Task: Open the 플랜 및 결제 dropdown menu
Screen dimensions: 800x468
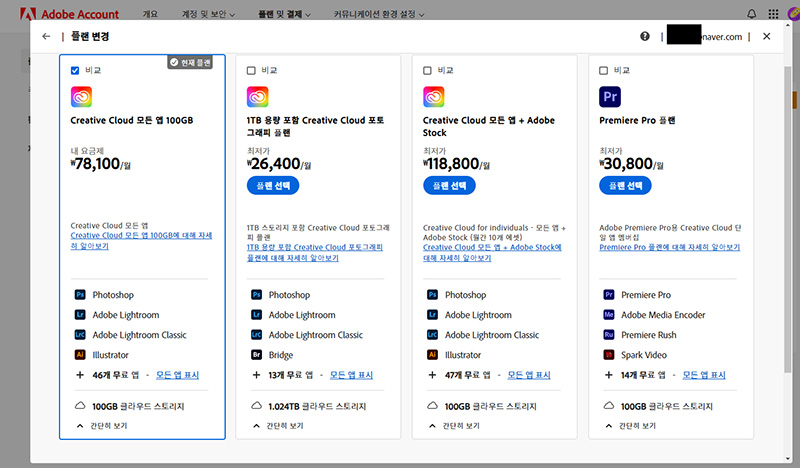Action: click(284, 14)
